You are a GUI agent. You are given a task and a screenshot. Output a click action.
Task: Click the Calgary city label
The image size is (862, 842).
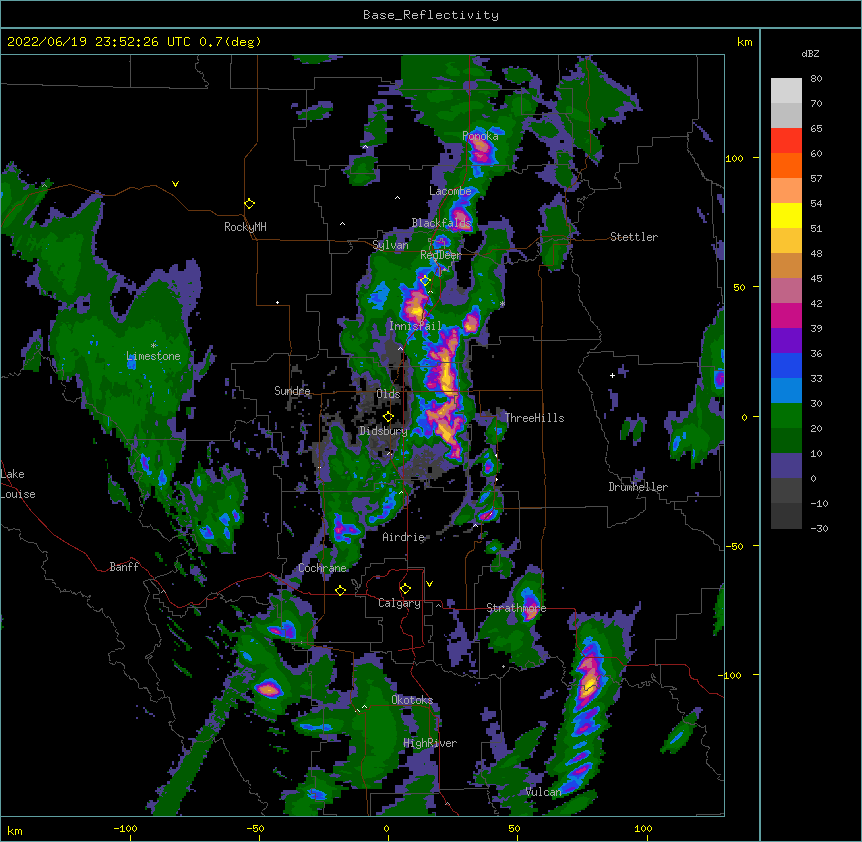[399, 603]
